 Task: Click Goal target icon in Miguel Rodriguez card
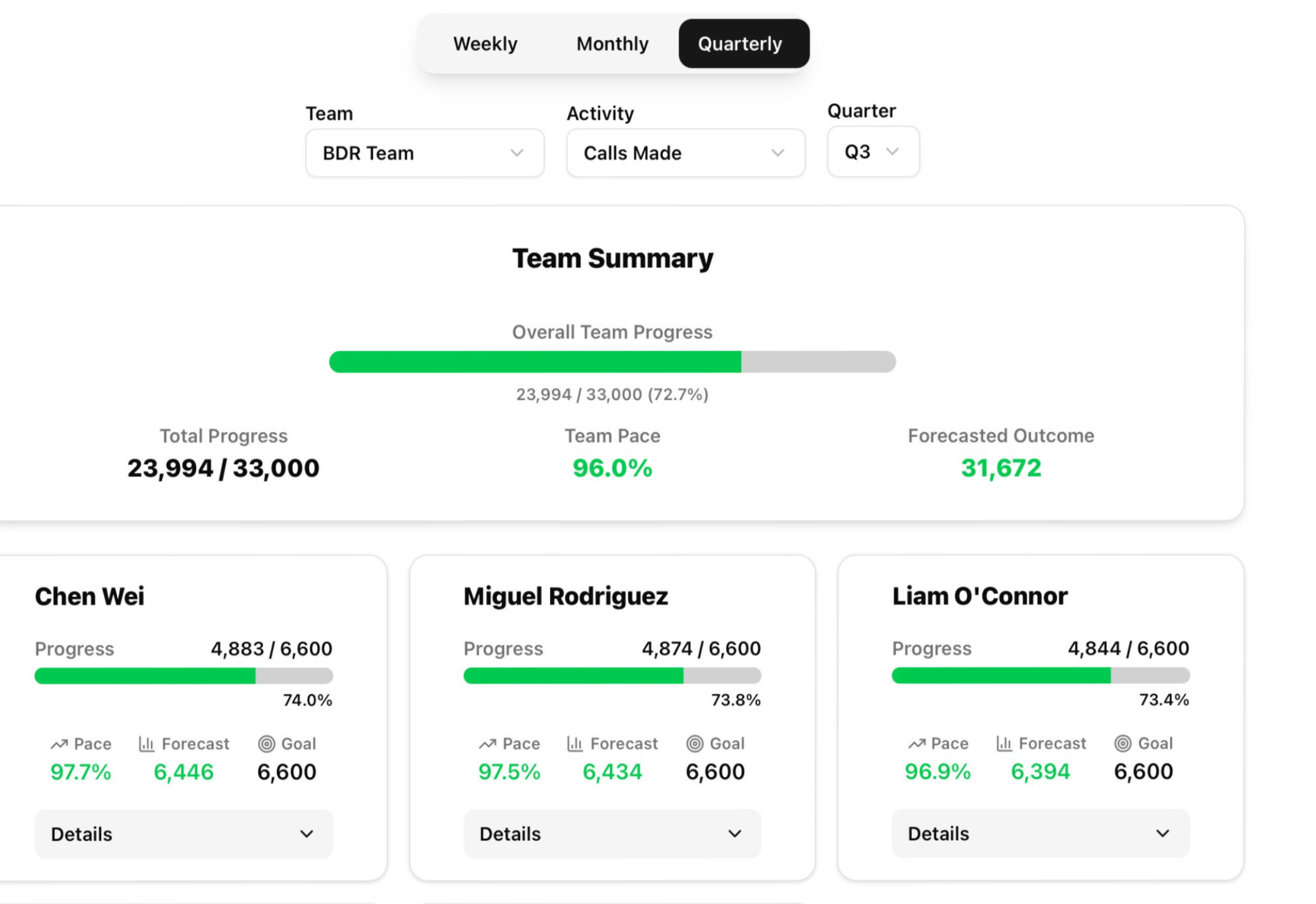(x=695, y=744)
